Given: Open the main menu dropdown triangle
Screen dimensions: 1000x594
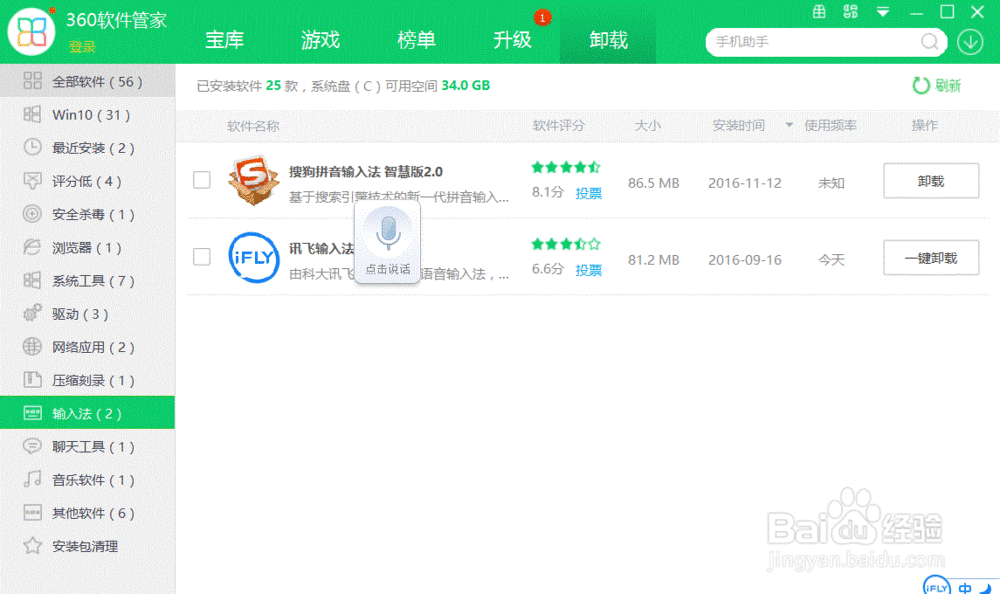Looking at the screenshot, I should 883,12.
